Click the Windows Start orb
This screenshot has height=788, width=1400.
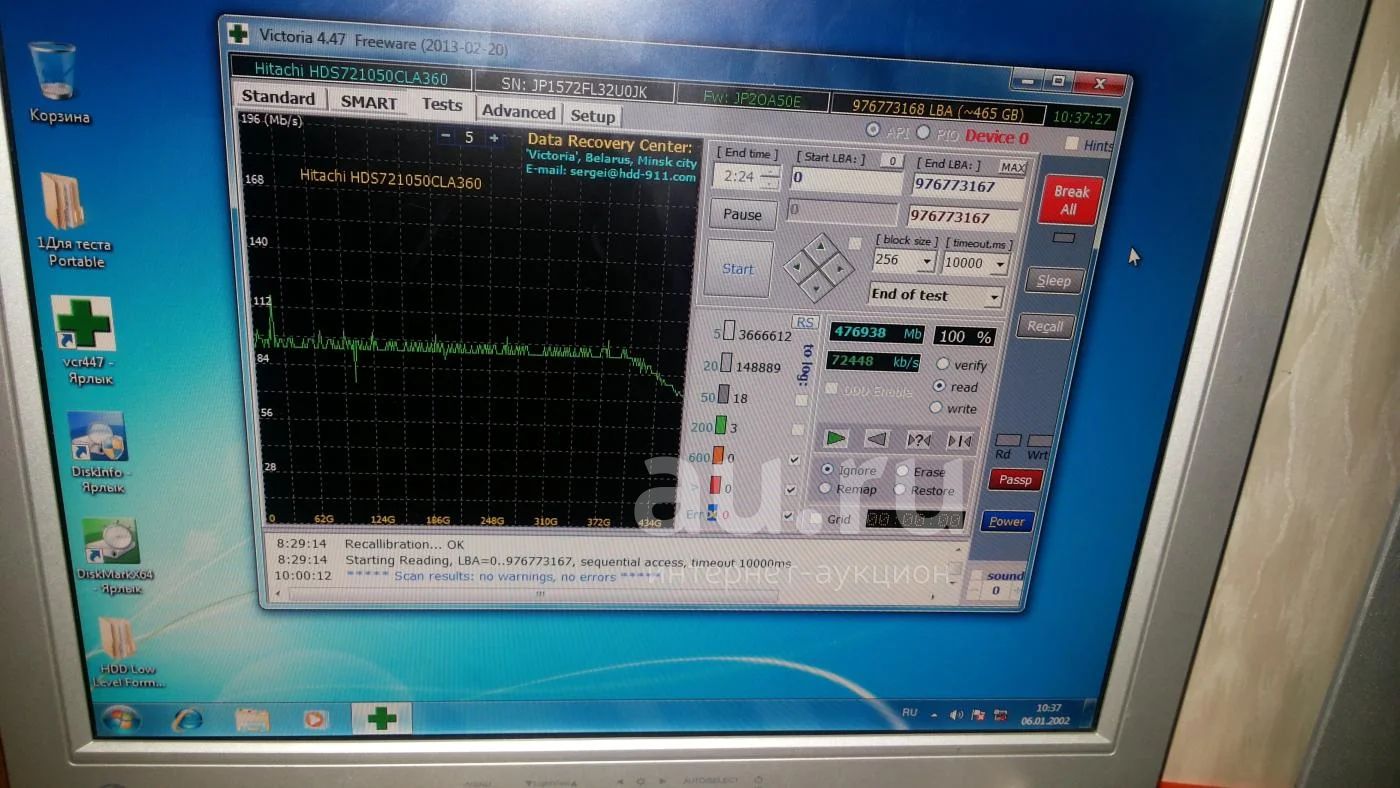(x=121, y=719)
